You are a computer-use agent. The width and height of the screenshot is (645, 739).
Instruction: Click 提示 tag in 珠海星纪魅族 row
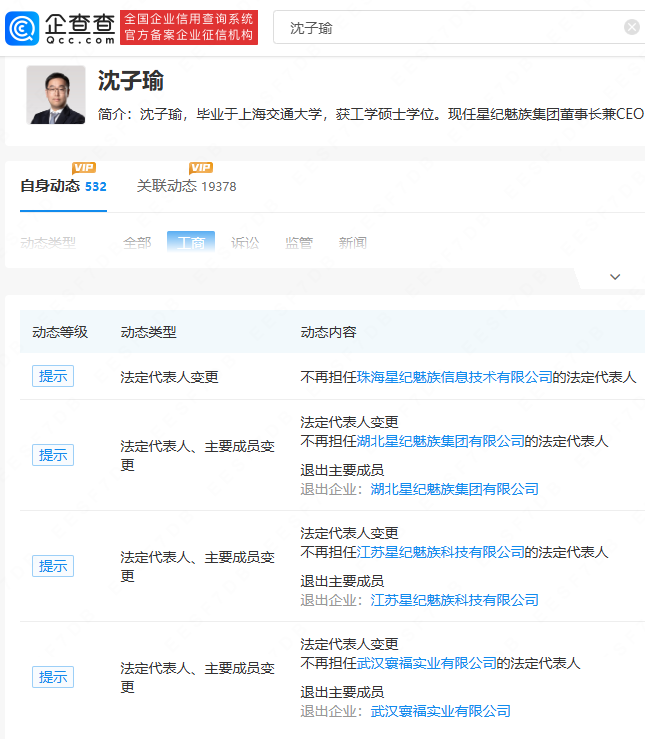(x=53, y=376)
